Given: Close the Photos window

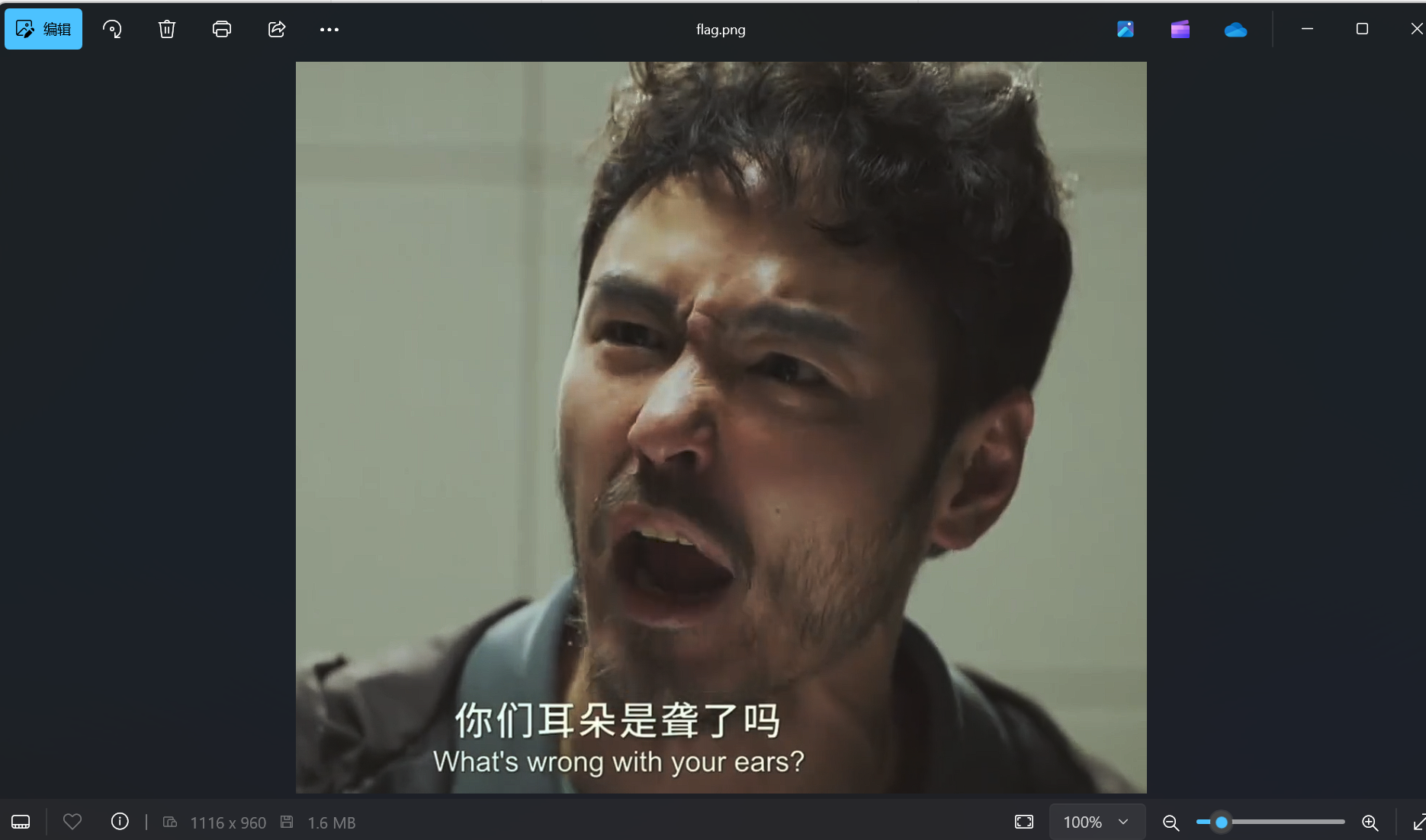Looking at the screenshot, I should point(1416,29).
